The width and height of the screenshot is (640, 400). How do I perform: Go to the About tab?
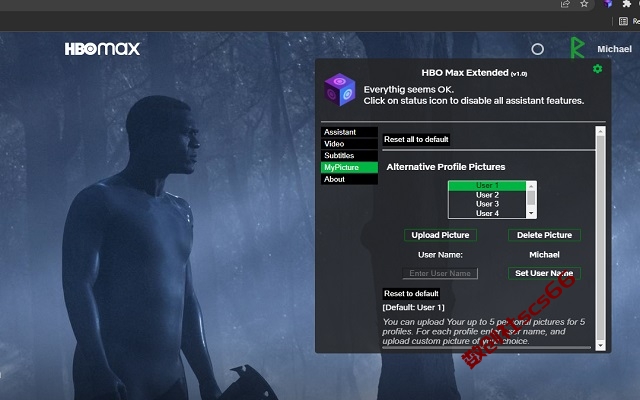coord(349,179)
